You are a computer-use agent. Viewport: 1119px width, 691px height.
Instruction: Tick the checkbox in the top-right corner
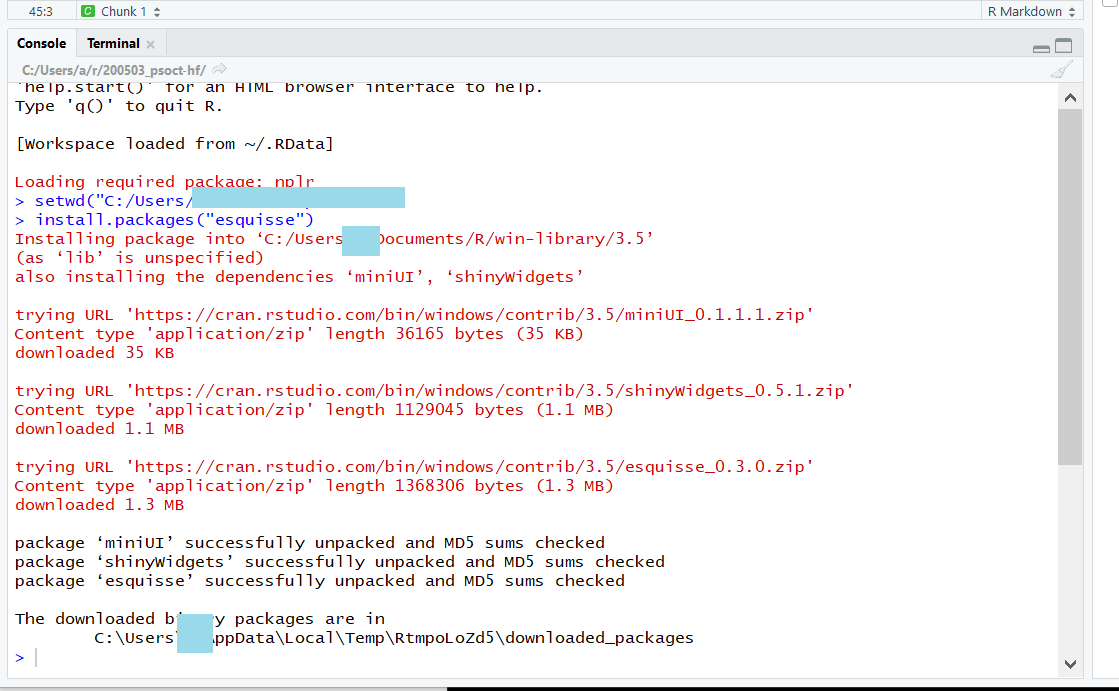click(x=1109, y=3)
